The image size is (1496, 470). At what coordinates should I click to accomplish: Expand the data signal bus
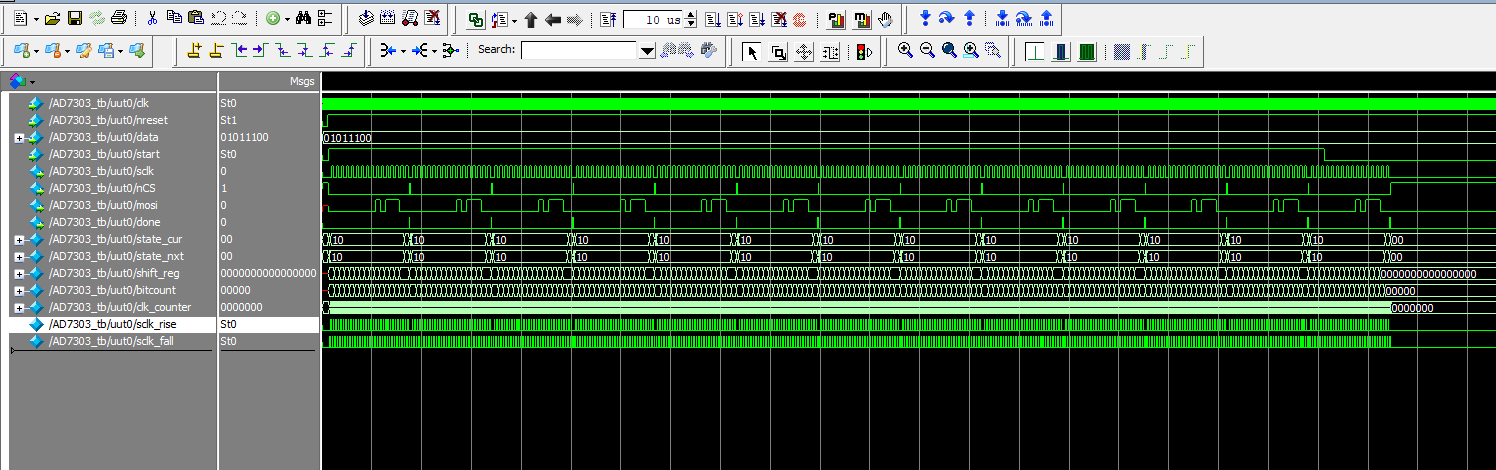[19, 138]
